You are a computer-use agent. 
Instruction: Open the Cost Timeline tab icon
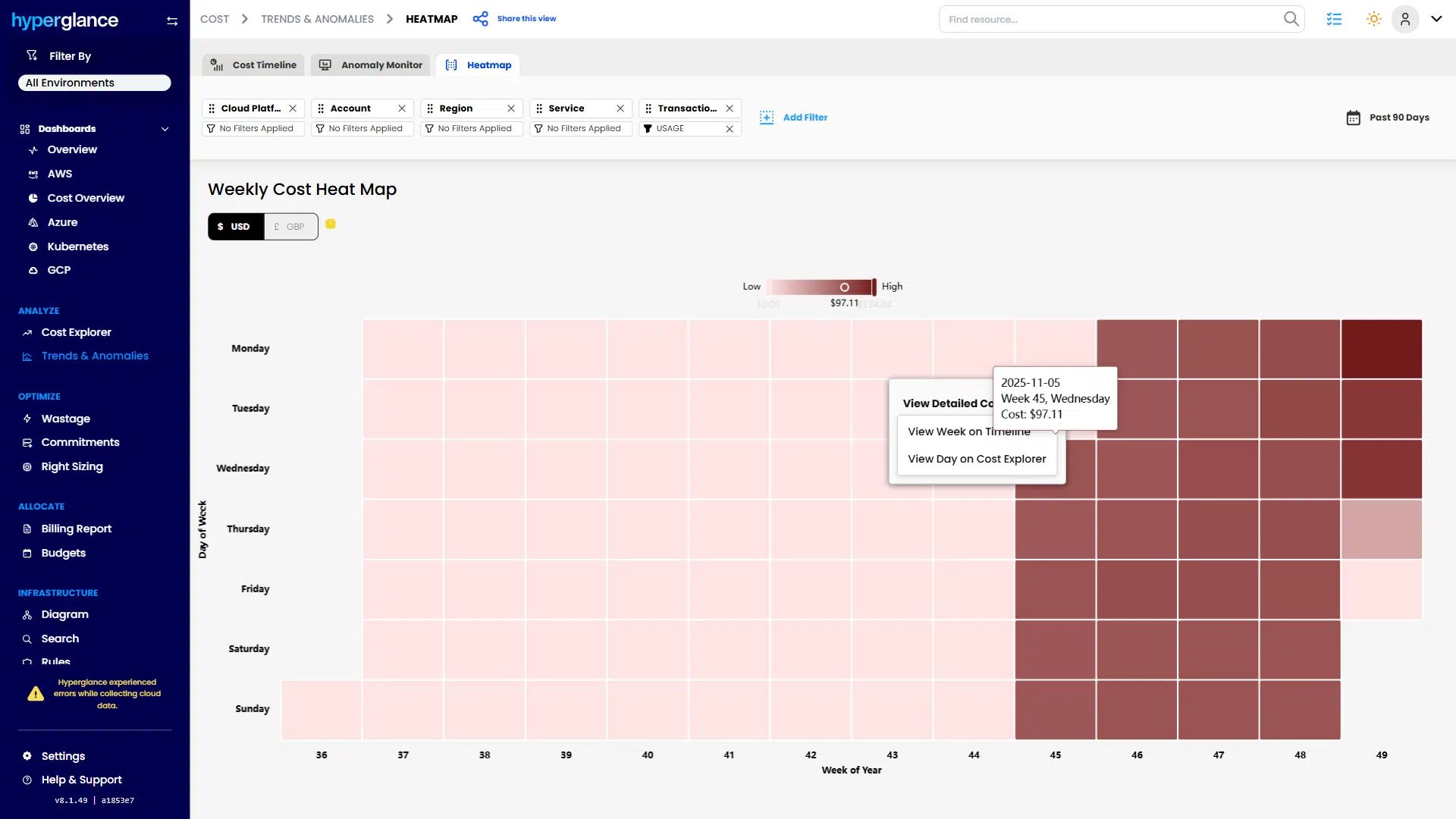[217, 64]
